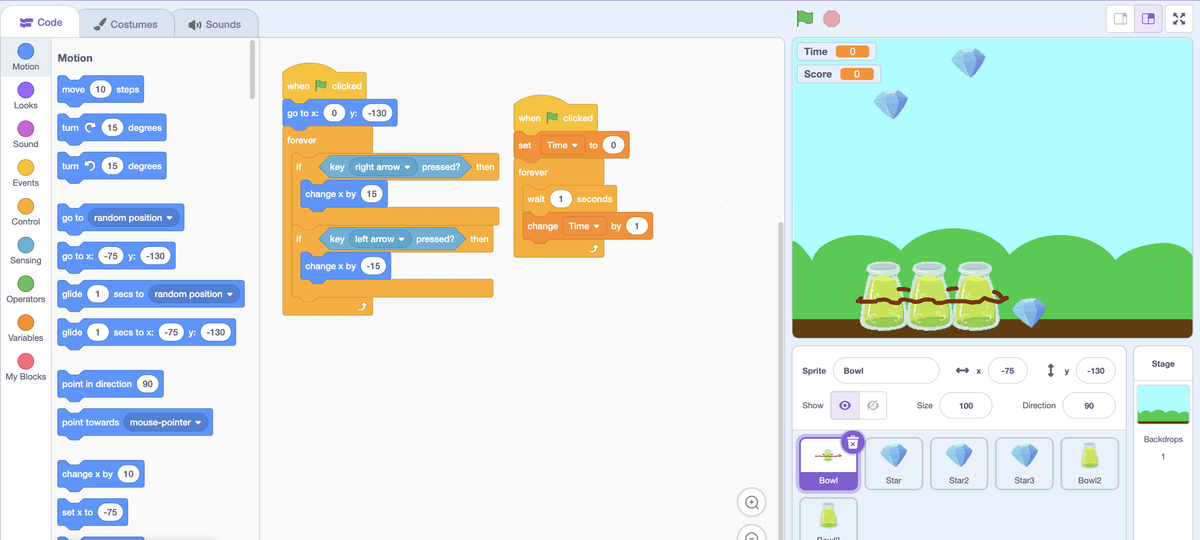The height and width of the screenshot is (540, 1200).
Task: Click the green flag to start project
Action: [x=805, y=19]
